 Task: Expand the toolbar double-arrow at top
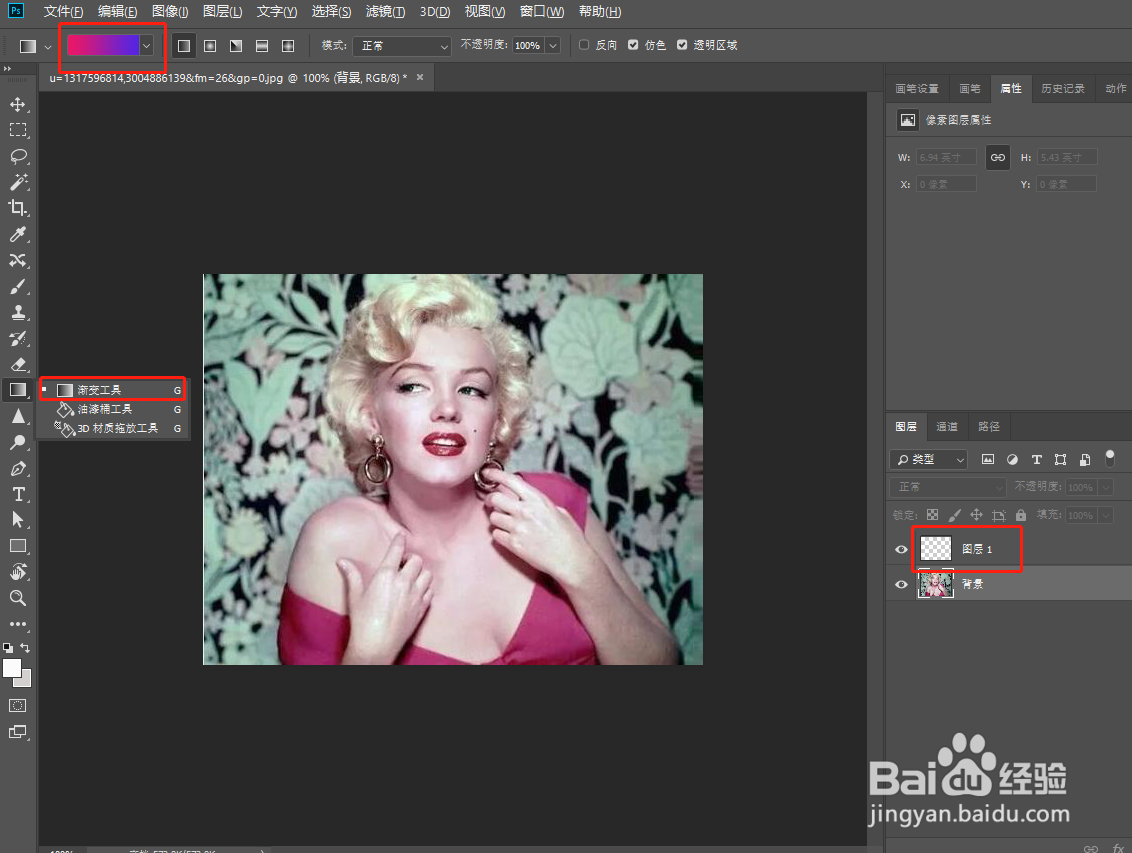(7, 69)
